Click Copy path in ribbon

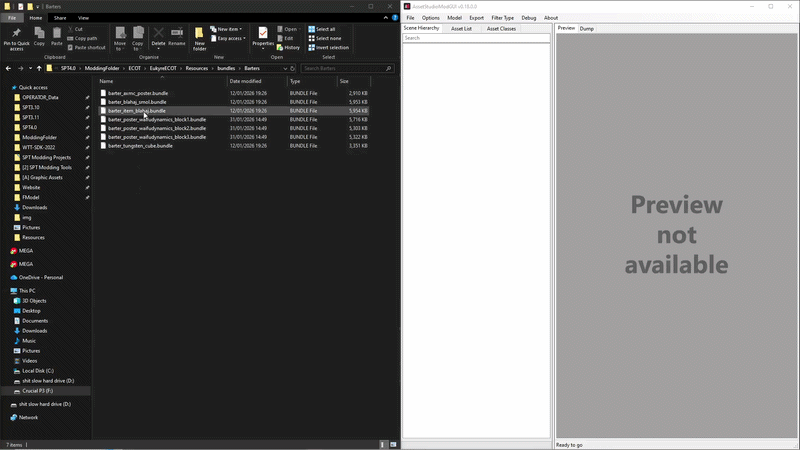[x=82, y=38]
